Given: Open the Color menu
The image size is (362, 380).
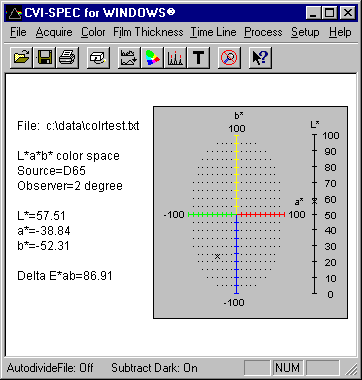Looking at the screenshot, I should pos(93,32).
